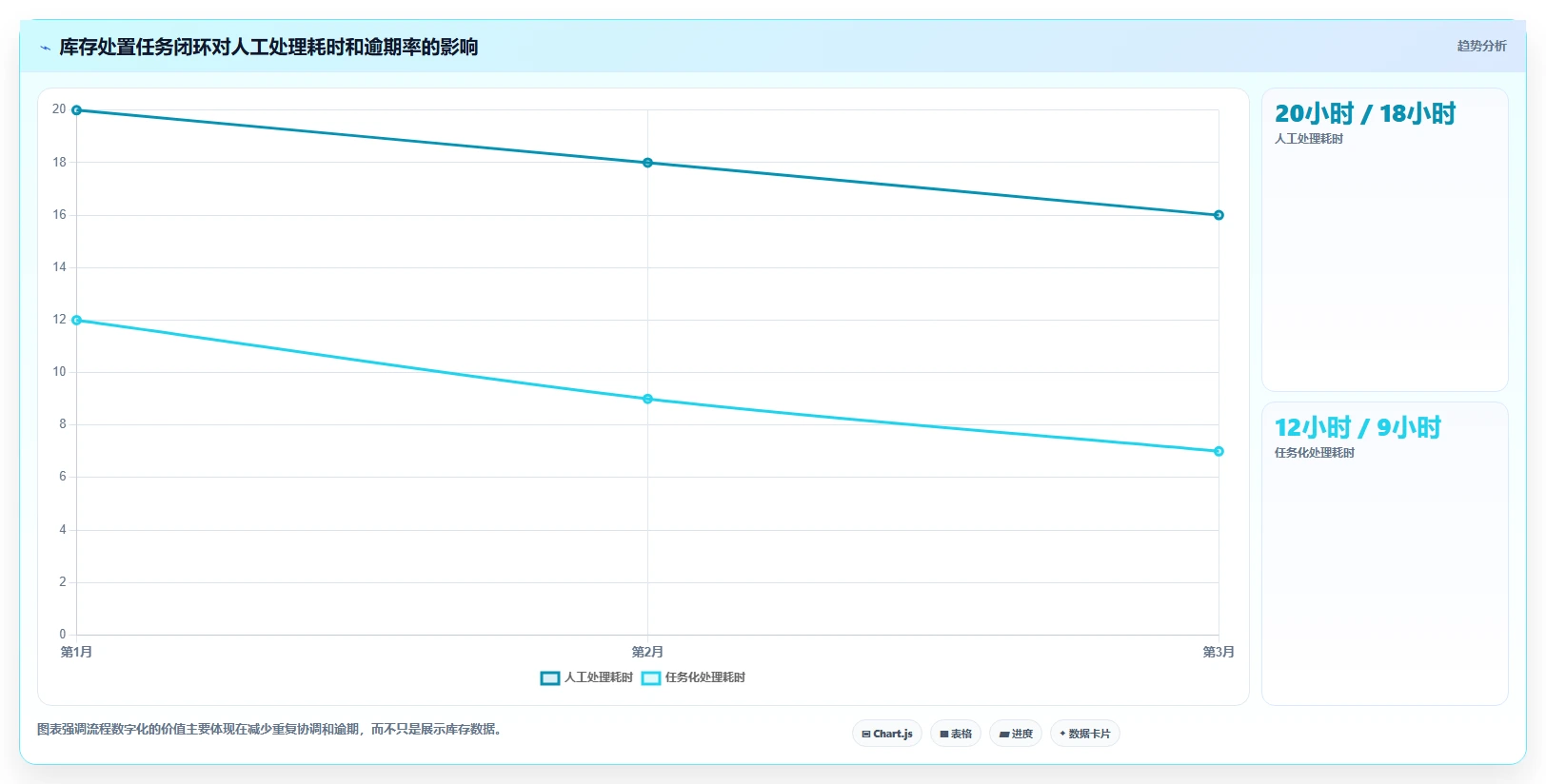
Task: Click the 任务化处理耗时 data point at 第3月
Action: click(x=1219, y=451)
